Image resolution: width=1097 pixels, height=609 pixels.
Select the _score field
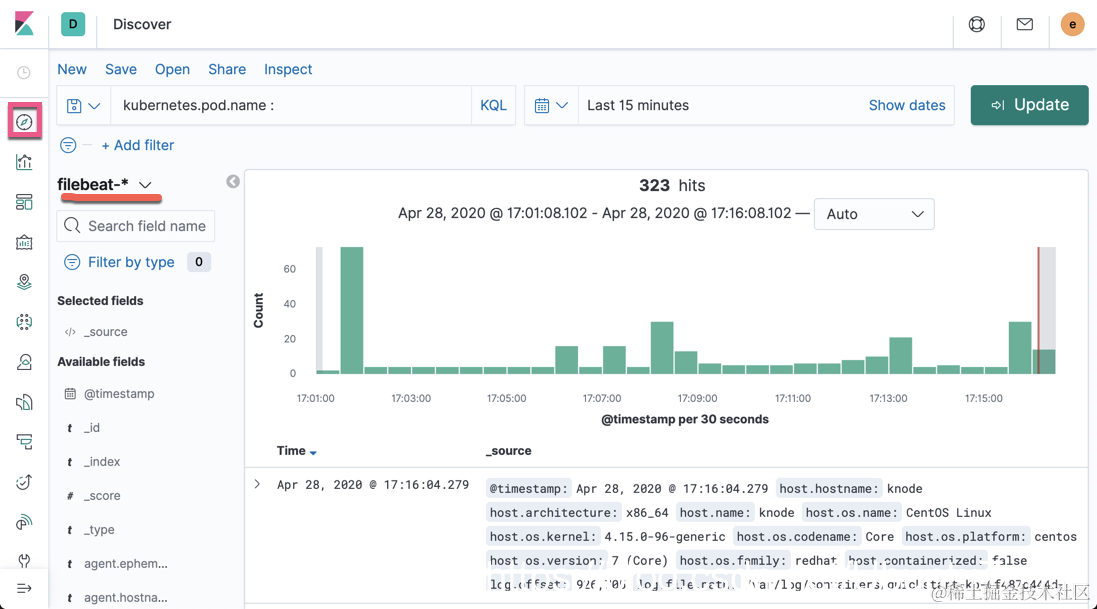click(x=102, y=496)
